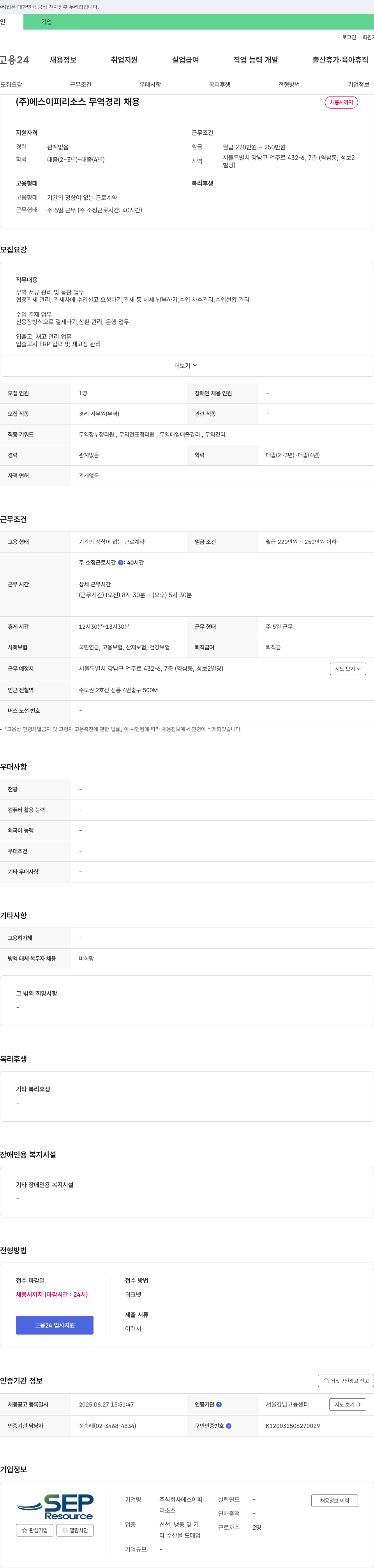The image size is (374, 1568).
Task: Click the 채용시까지 status badge
Action: click(x=341, y=102)
